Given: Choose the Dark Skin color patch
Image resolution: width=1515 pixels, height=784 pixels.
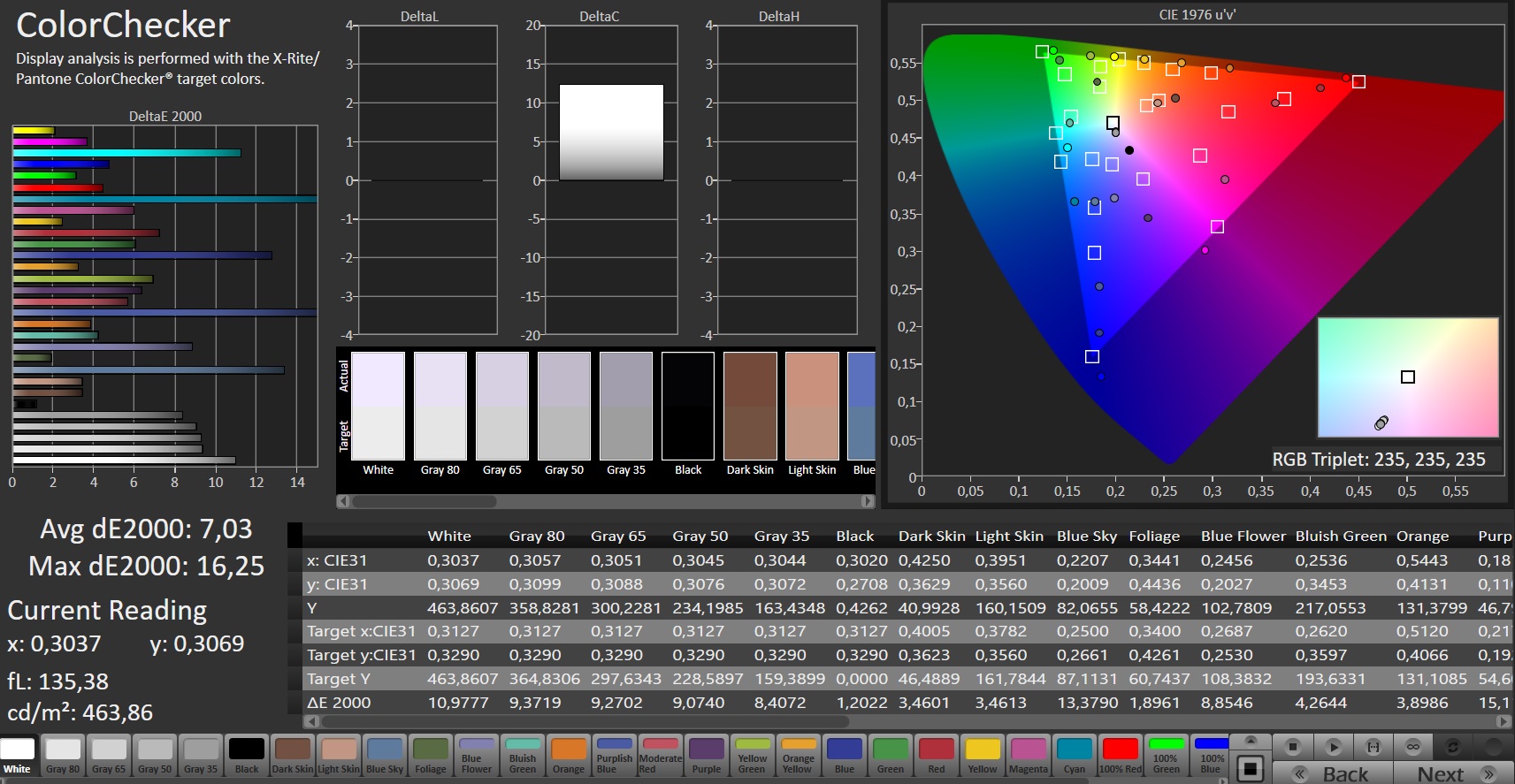Looking at the screenshot, I should (293, 757).
